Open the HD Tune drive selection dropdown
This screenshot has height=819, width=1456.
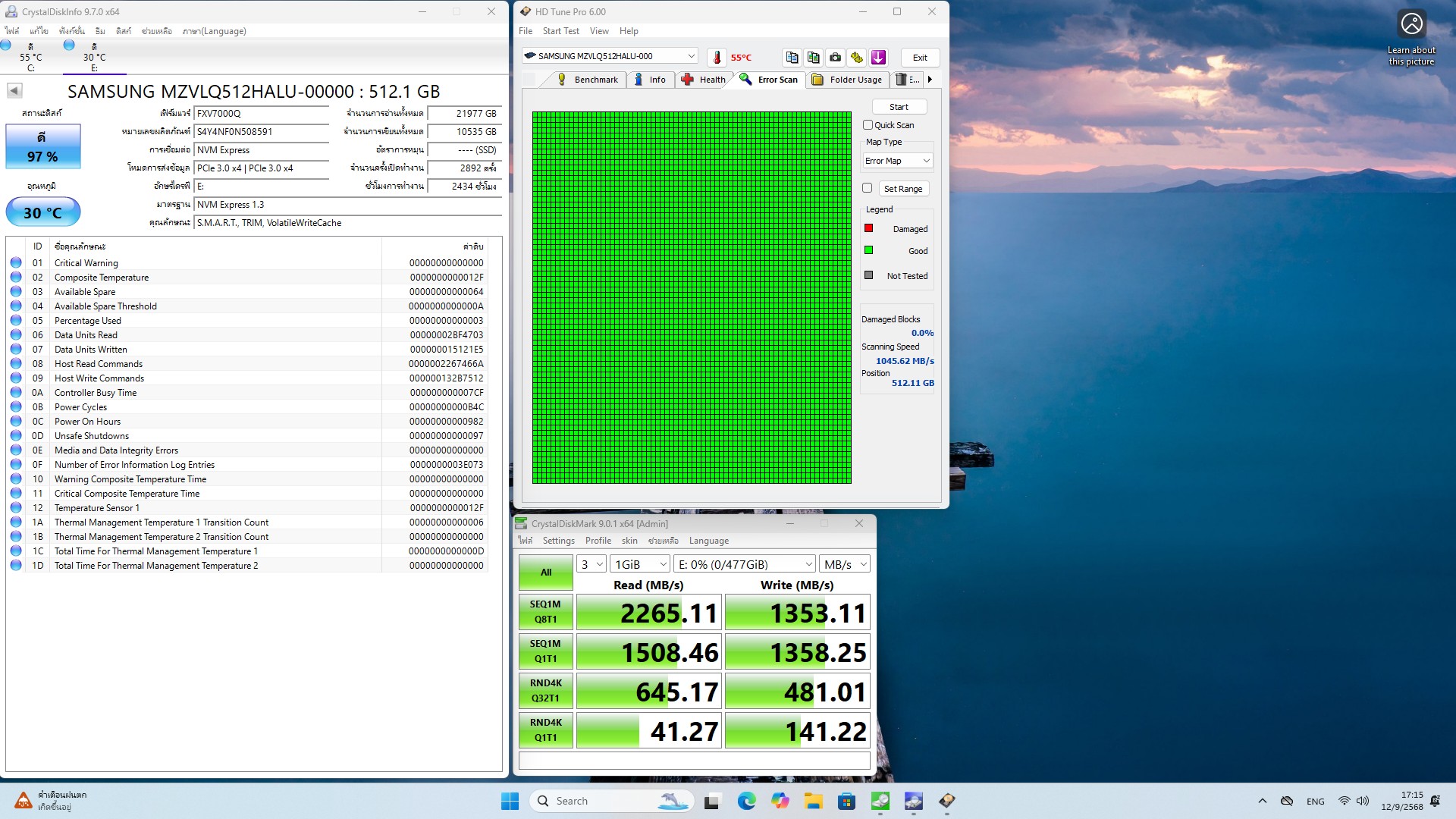pyautogui.click(x=610, y=56)
